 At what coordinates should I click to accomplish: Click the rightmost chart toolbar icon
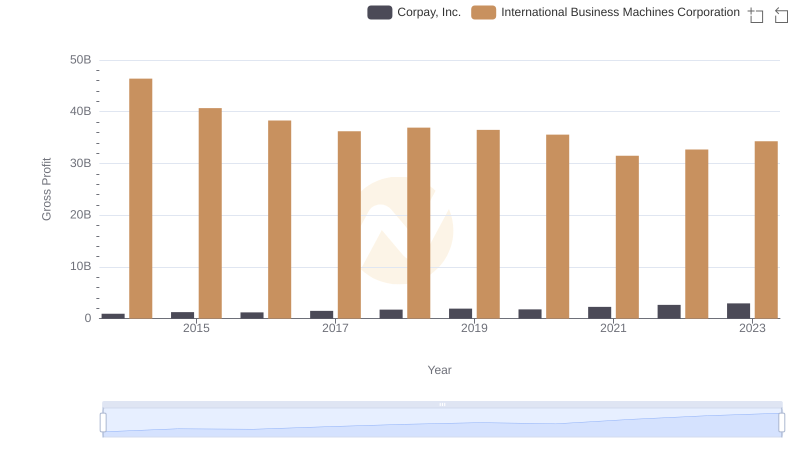[x=782, y=14]
